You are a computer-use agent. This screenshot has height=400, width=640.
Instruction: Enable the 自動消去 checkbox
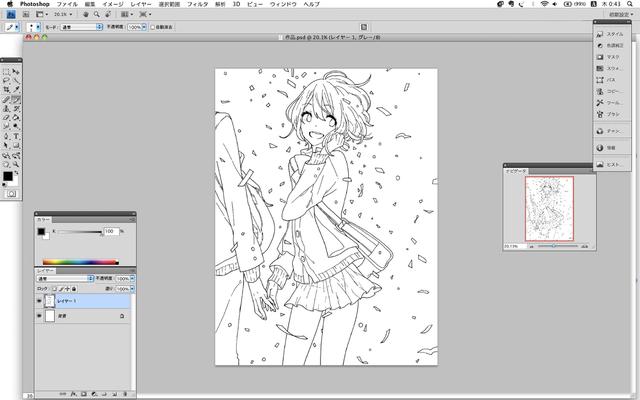point(152,27)
